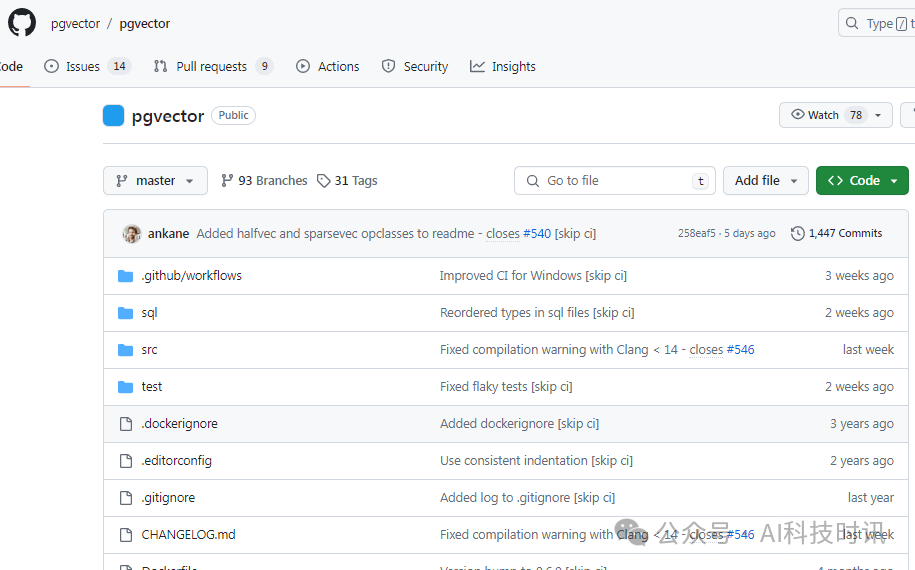This screenshot has width=915, height=570.
Task: Open the Actions tab
Action: (328, 67)
